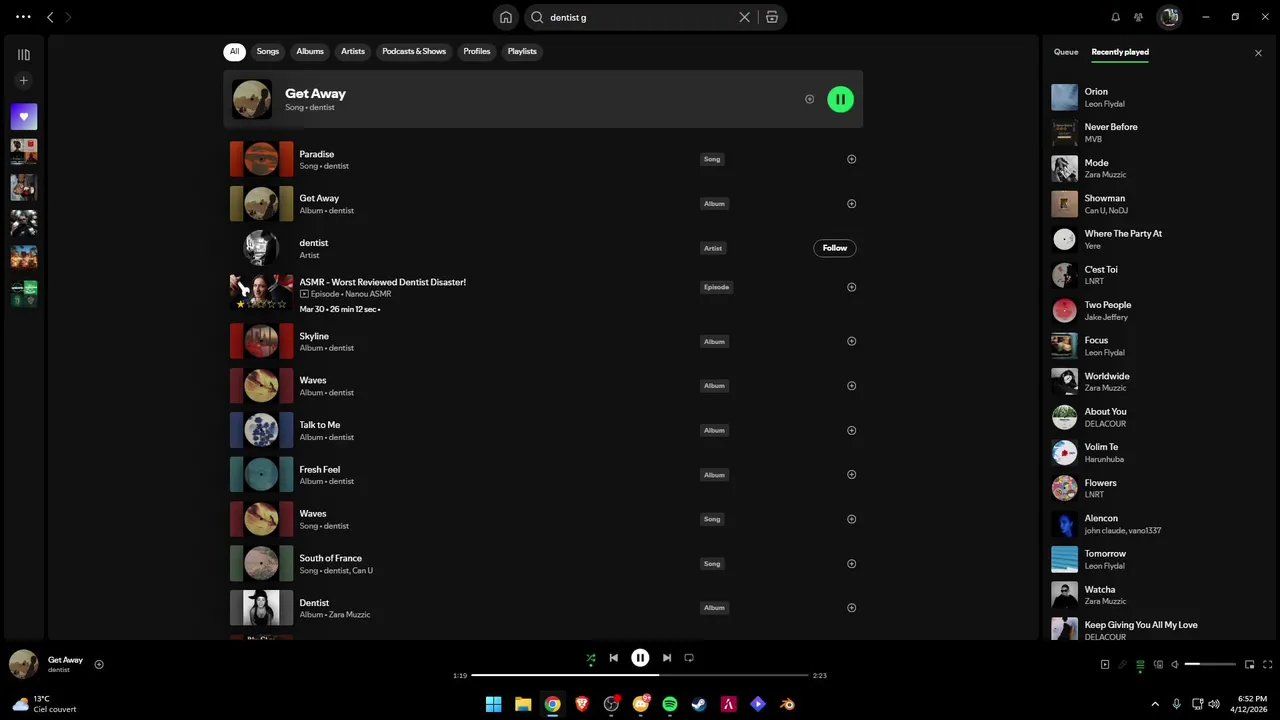Open the Dentist album by Zara Muzzic
The height and width of the screenshot is (720, 1280).
543,608
